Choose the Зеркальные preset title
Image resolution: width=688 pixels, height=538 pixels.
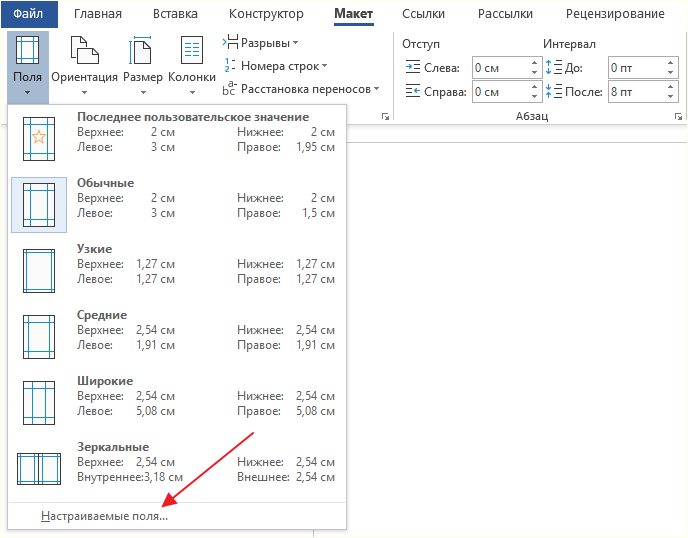click(x=113, y=447)
